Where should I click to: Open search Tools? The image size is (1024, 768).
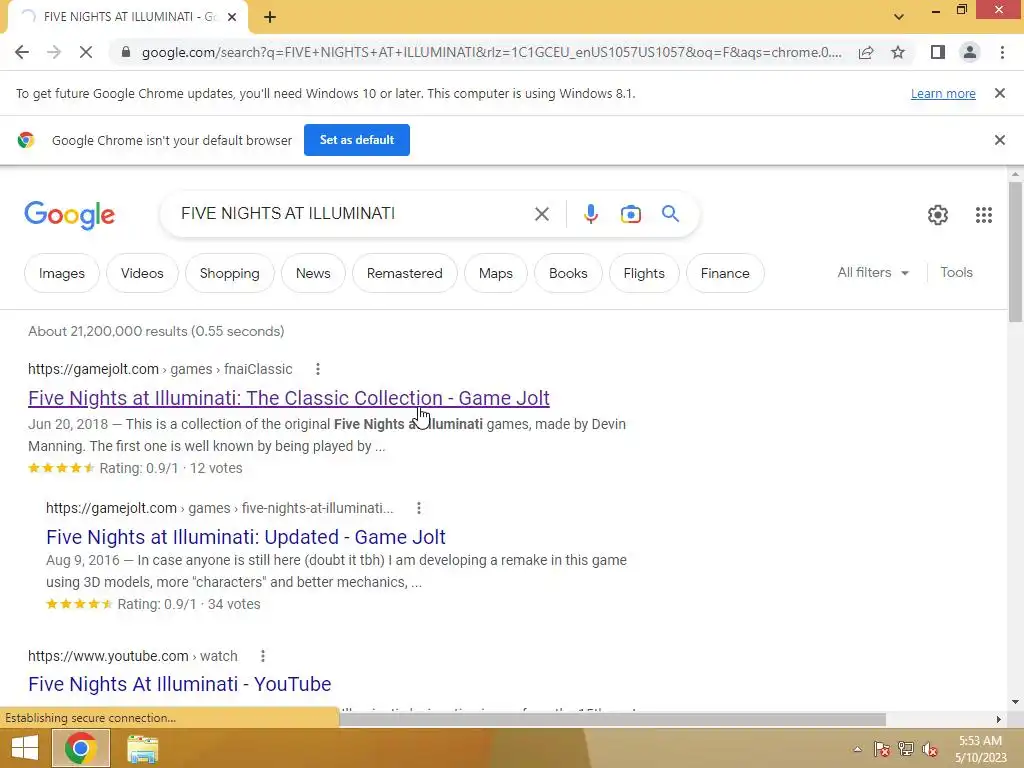tap(956, 272)
